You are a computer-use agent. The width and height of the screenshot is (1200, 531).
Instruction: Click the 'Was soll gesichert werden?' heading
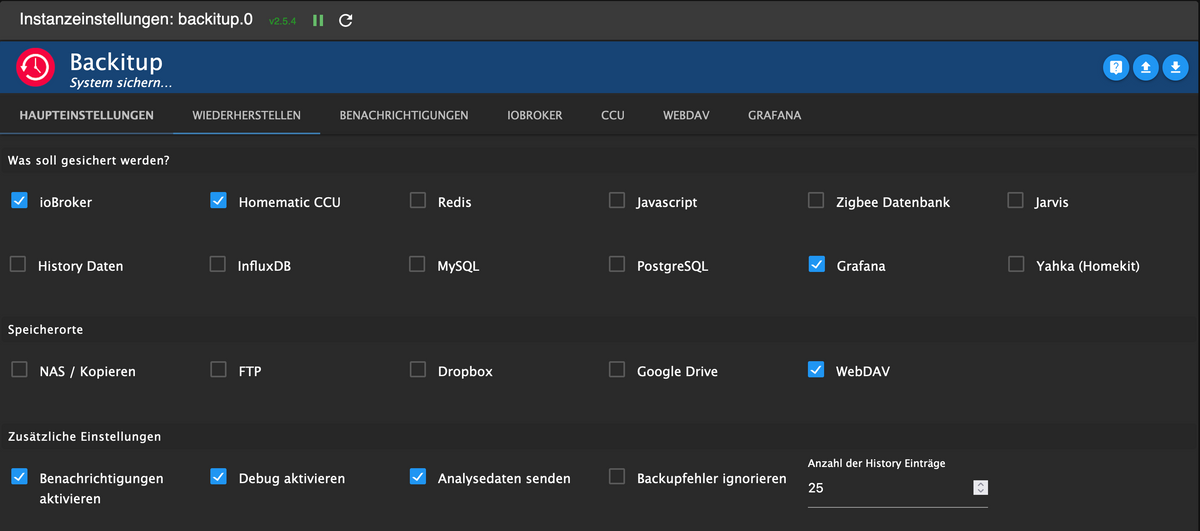pos(88,160)
